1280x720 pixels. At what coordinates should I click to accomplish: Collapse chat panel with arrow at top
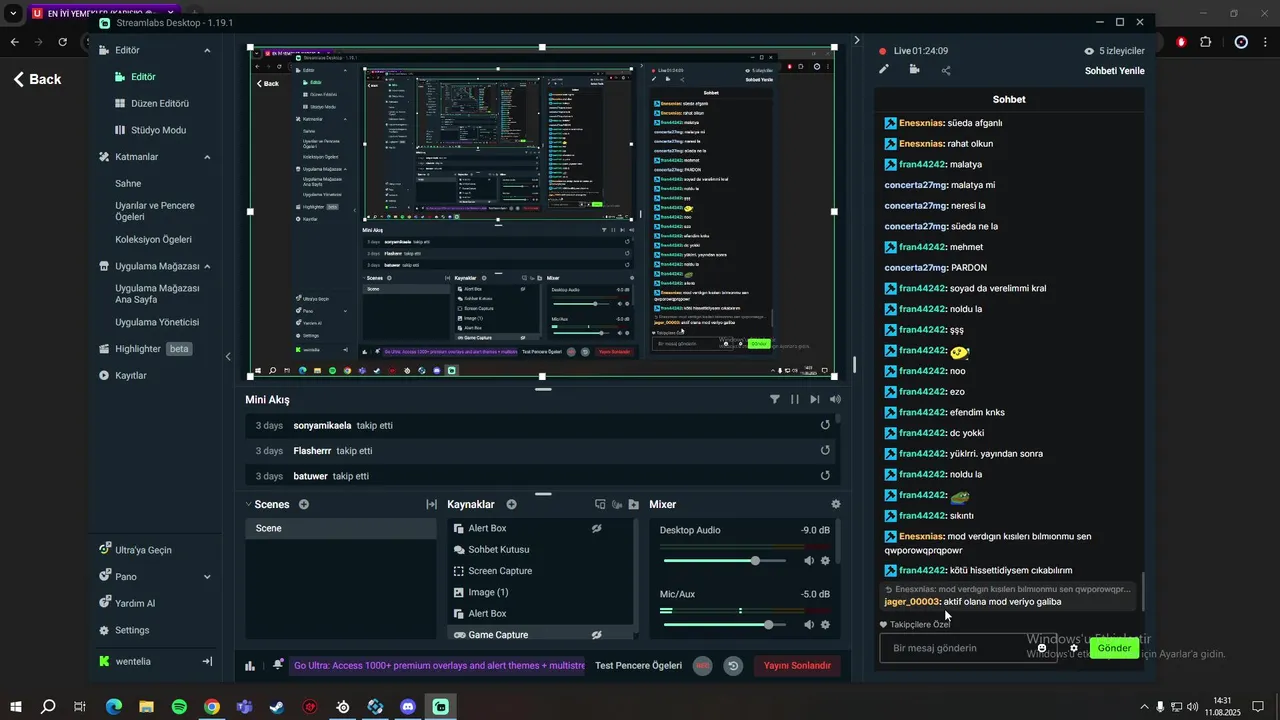(x=856, y=41)
